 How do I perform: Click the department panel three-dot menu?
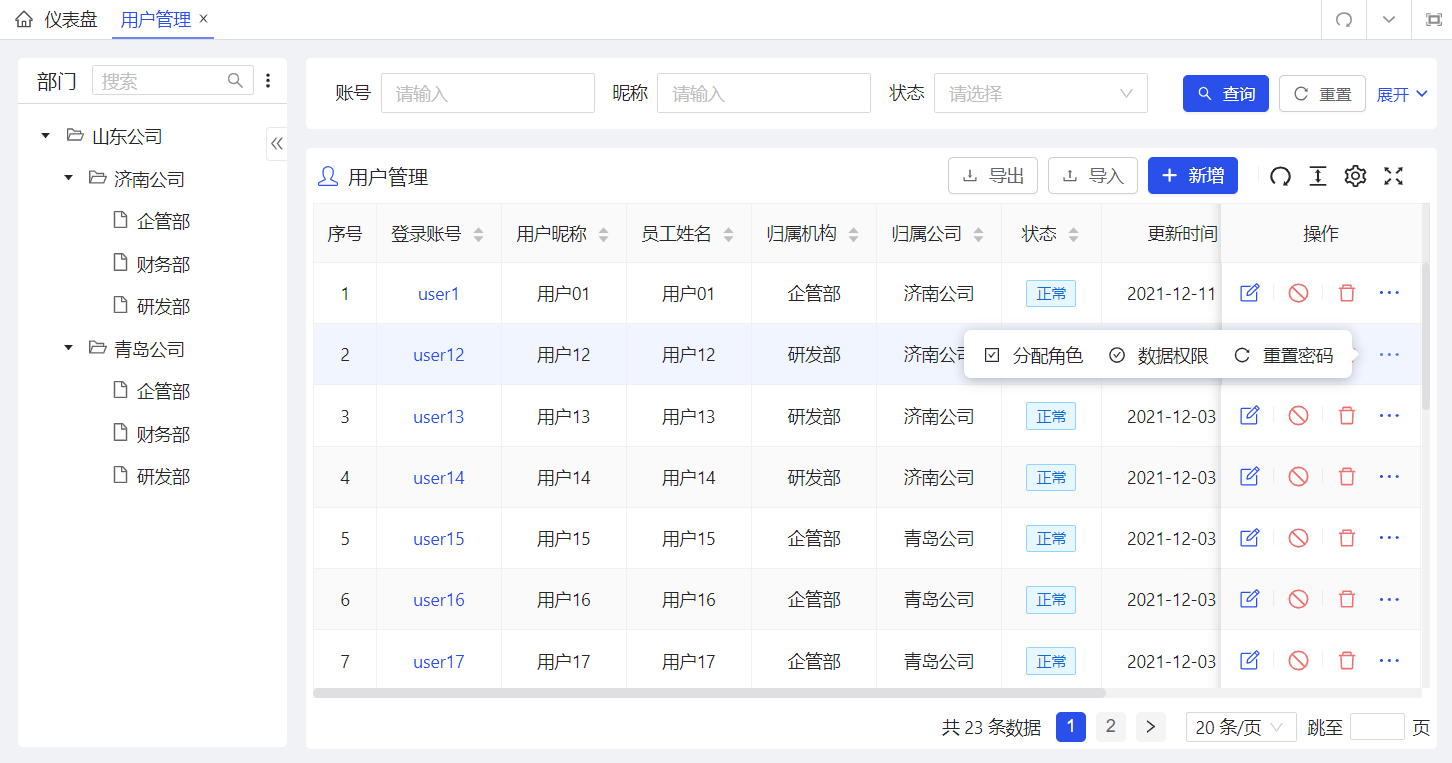[x=268, y=81]
